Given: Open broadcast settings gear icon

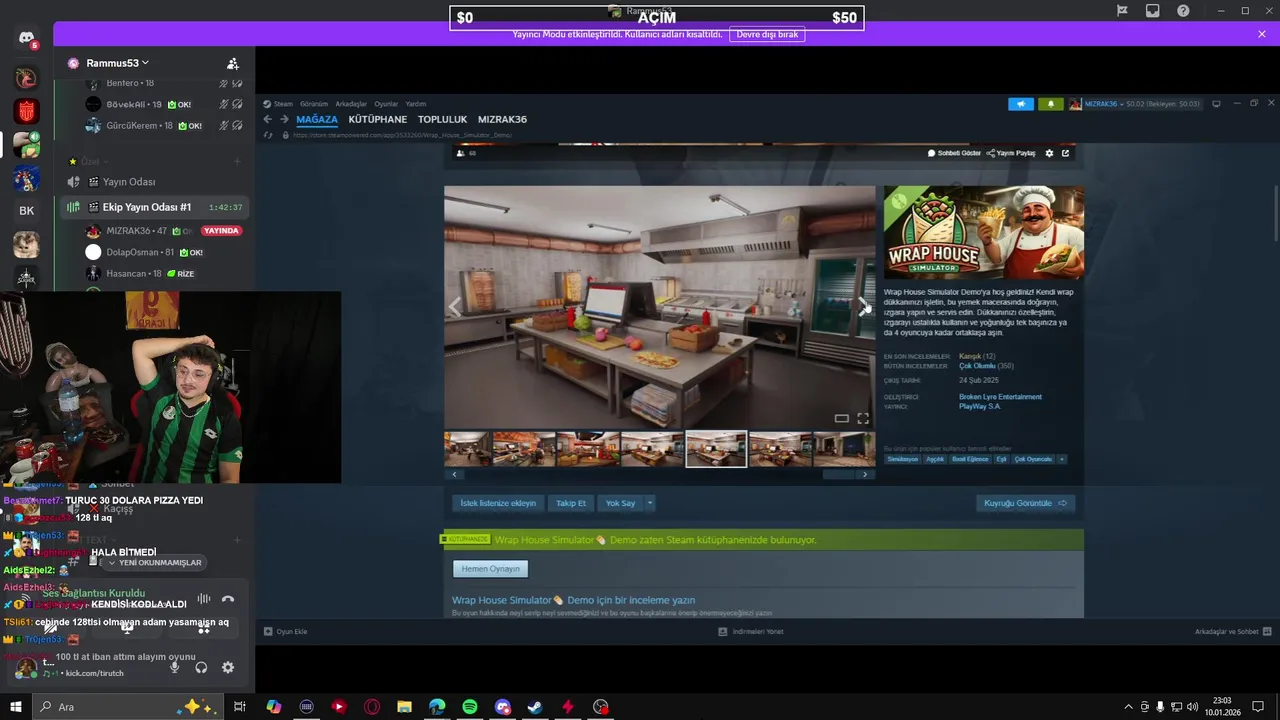Looking at the screenshot, I should pos(1049,153).
